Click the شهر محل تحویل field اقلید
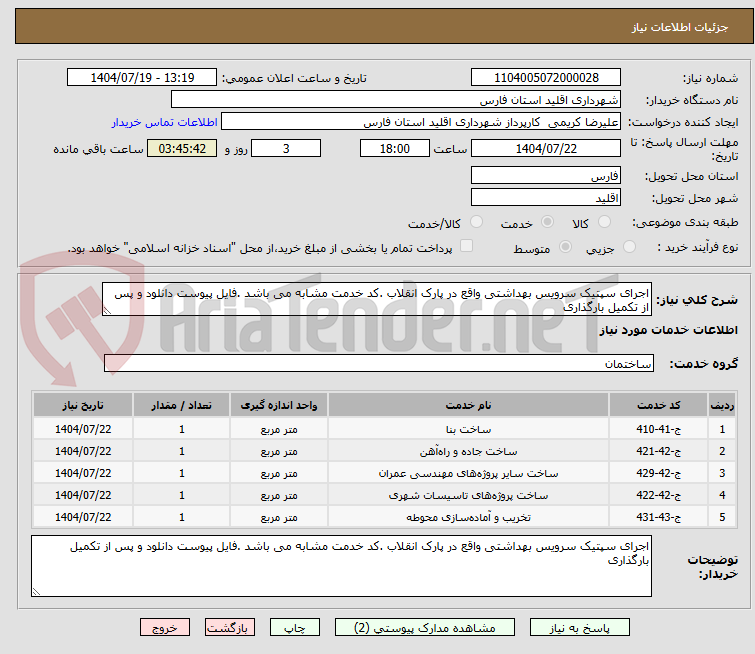This screenshot has height=654, width=755. (546, 197)
